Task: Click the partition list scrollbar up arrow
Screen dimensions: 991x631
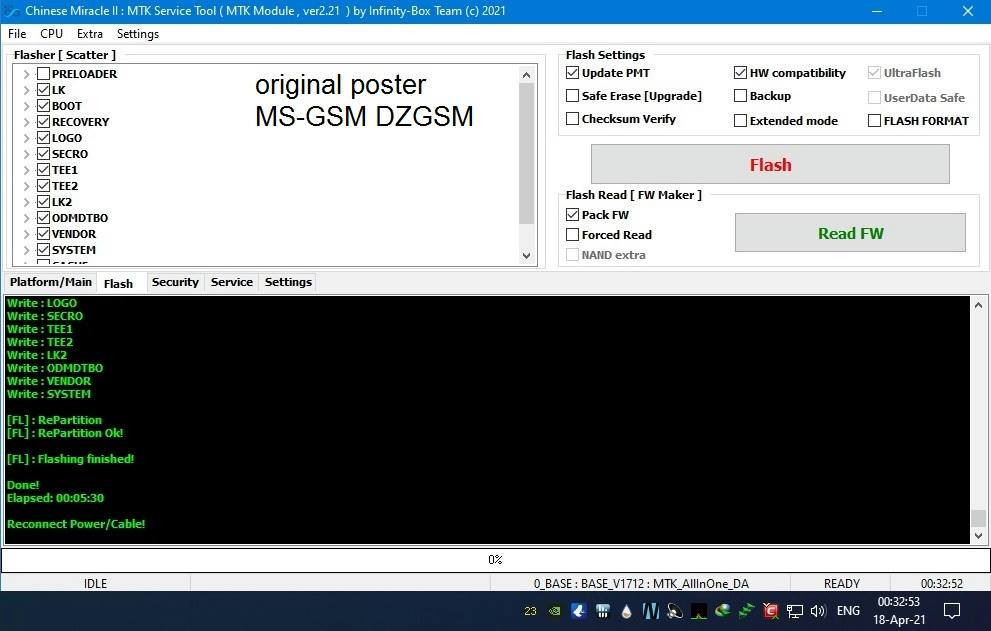Action: (526, 75)
